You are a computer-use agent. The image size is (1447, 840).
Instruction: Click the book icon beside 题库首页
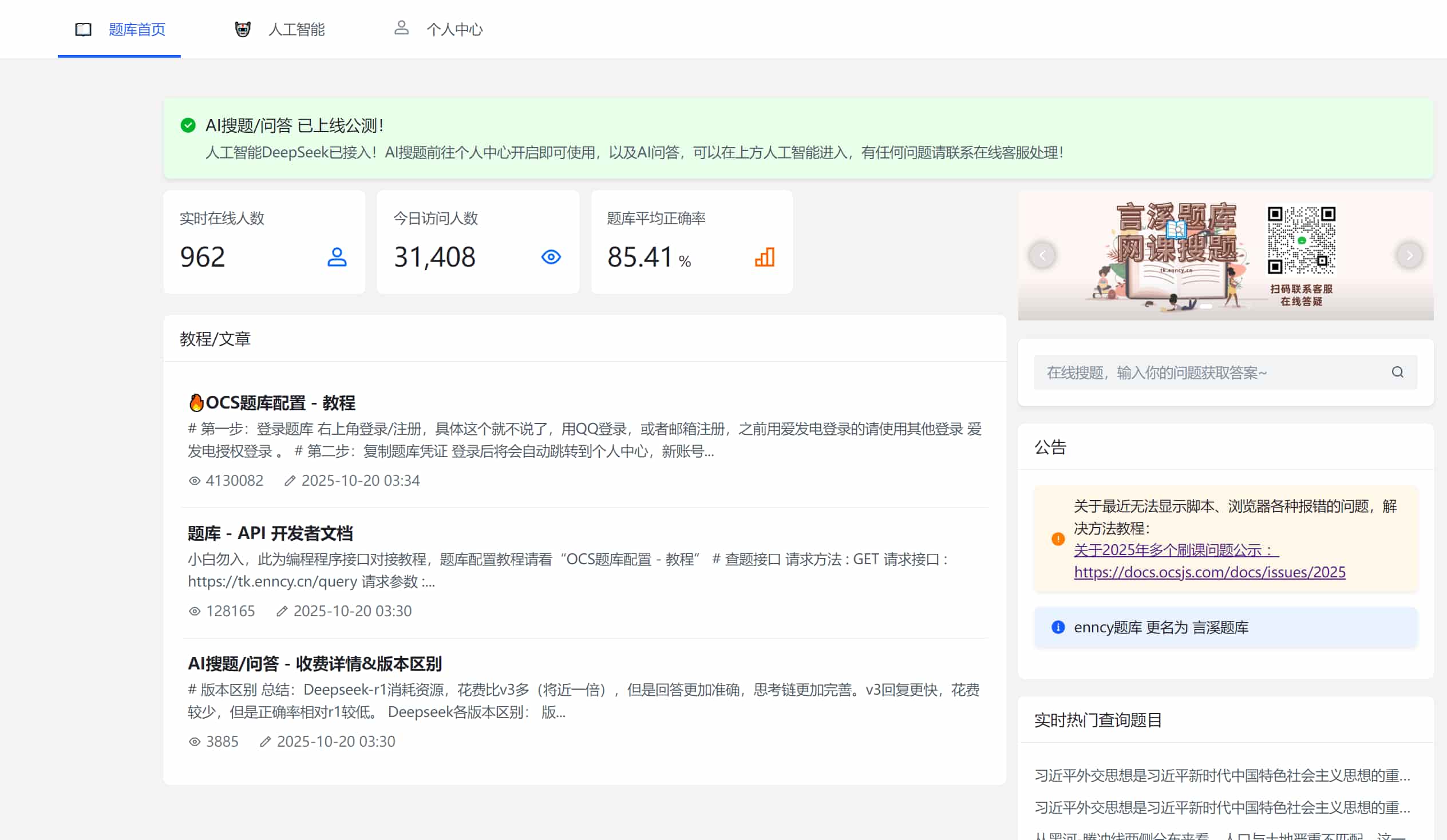(x=83, y=29)
